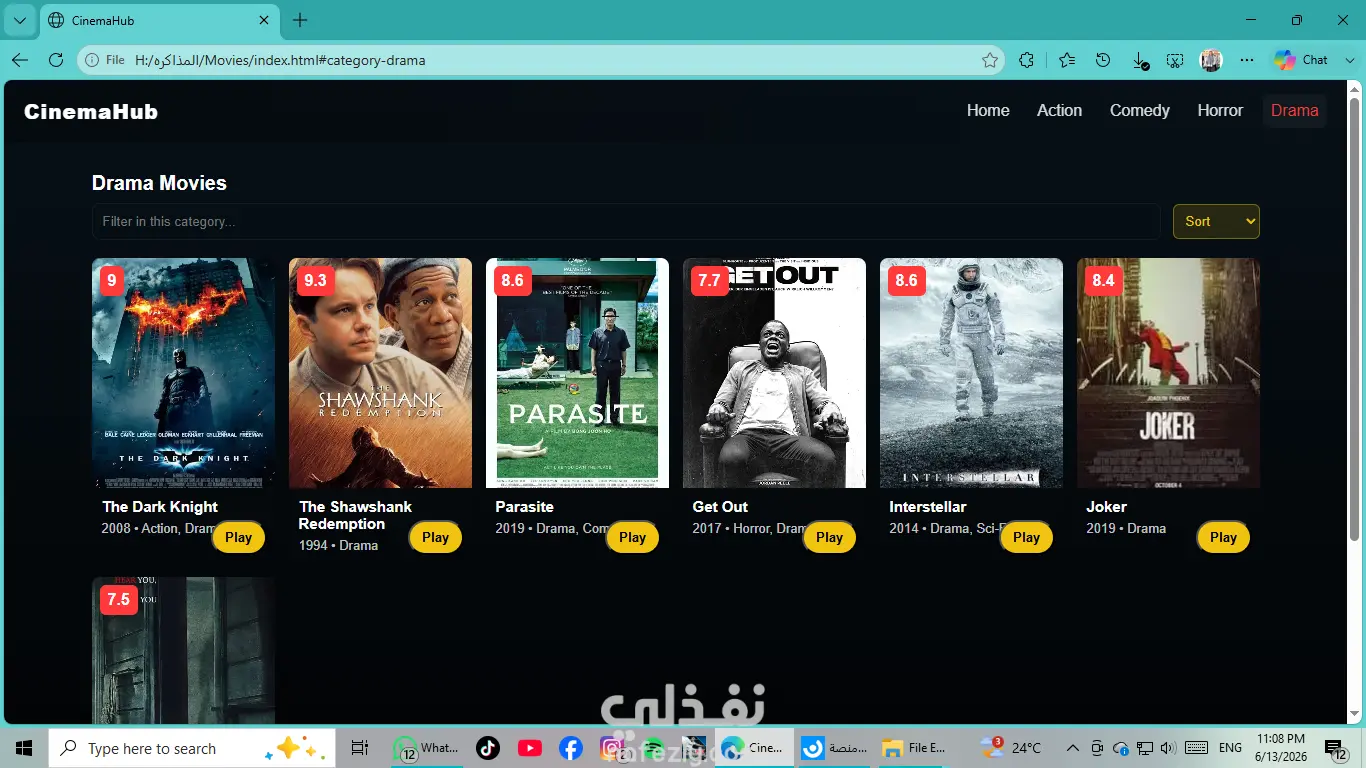Click the page vertical scrollbar
Image resolution: width=1366 pixels, height=768 pixels.
(x=1355, y=320)
